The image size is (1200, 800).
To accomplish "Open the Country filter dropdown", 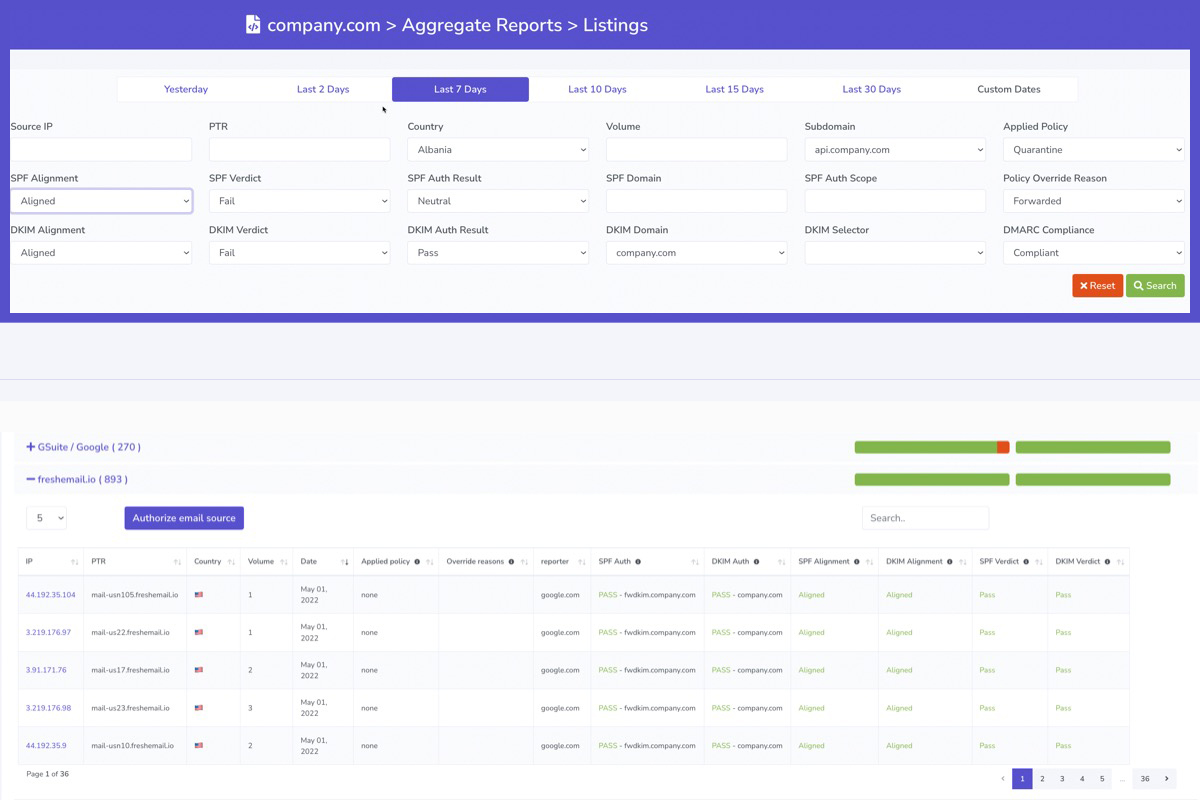I will [x=497, y=149].
